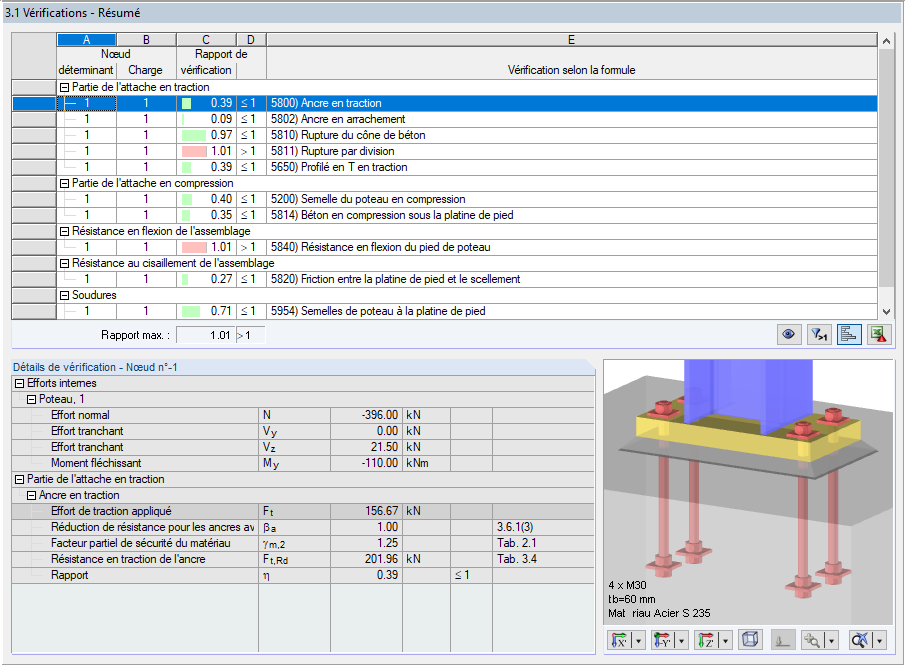The image size is (906, 667).
Task: Click the 3D column base model view
Action: tap(749, 492)
